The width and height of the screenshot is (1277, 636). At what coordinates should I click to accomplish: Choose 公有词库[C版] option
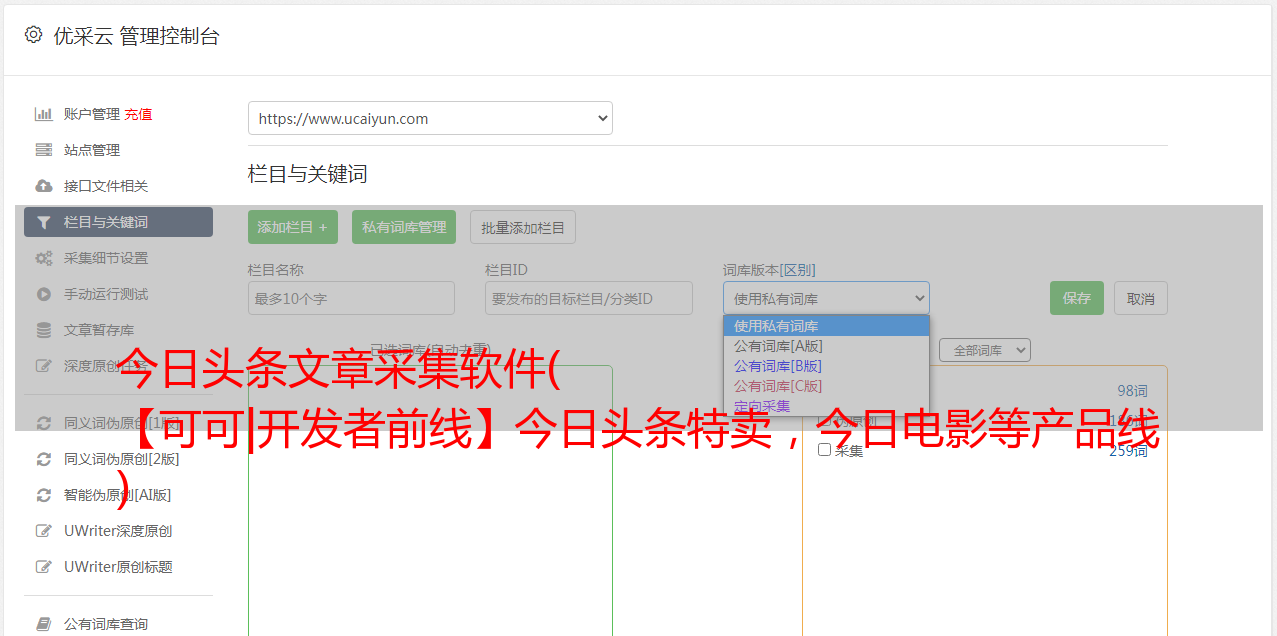(826, 386)
